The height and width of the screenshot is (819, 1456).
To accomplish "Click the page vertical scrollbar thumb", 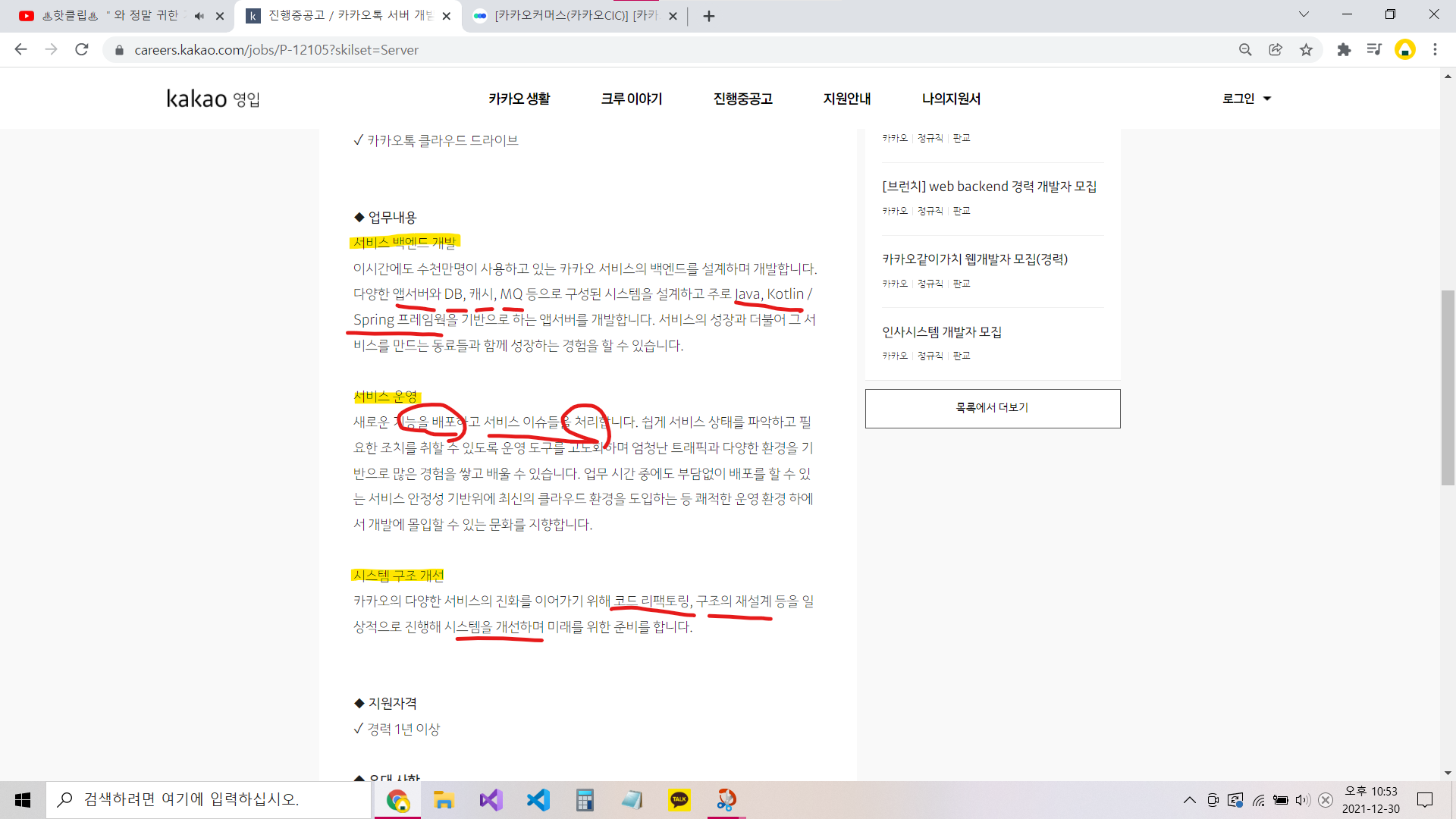I will 1447,387.
